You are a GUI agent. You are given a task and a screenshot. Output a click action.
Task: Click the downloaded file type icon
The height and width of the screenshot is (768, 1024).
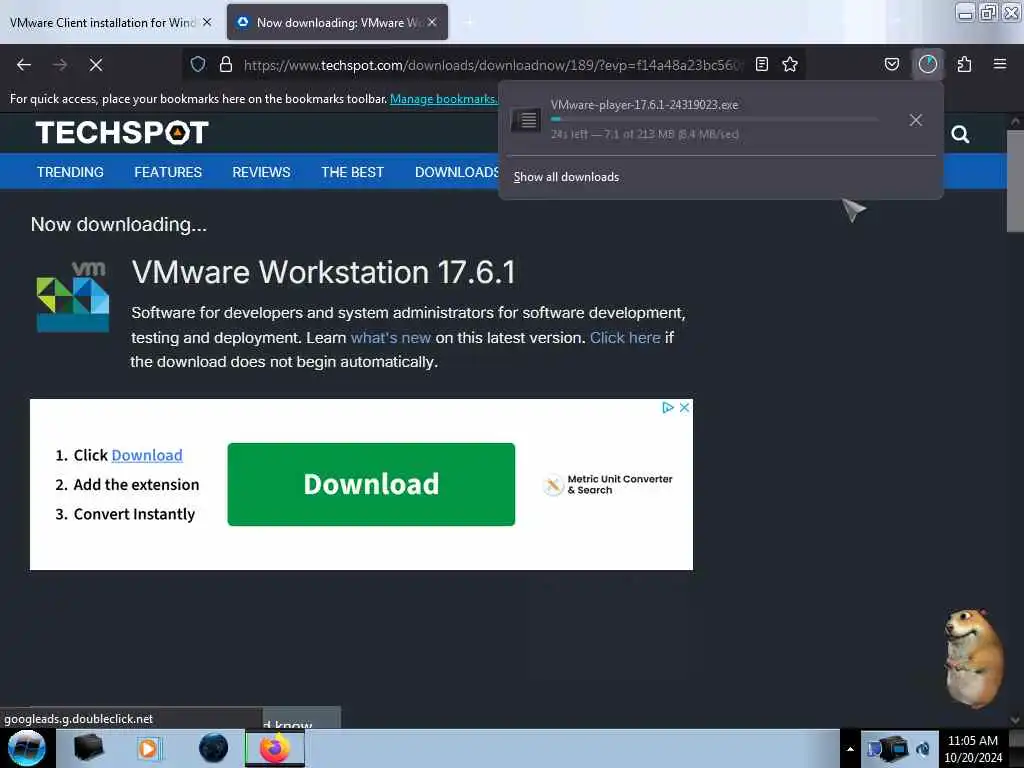click(526, 120)
